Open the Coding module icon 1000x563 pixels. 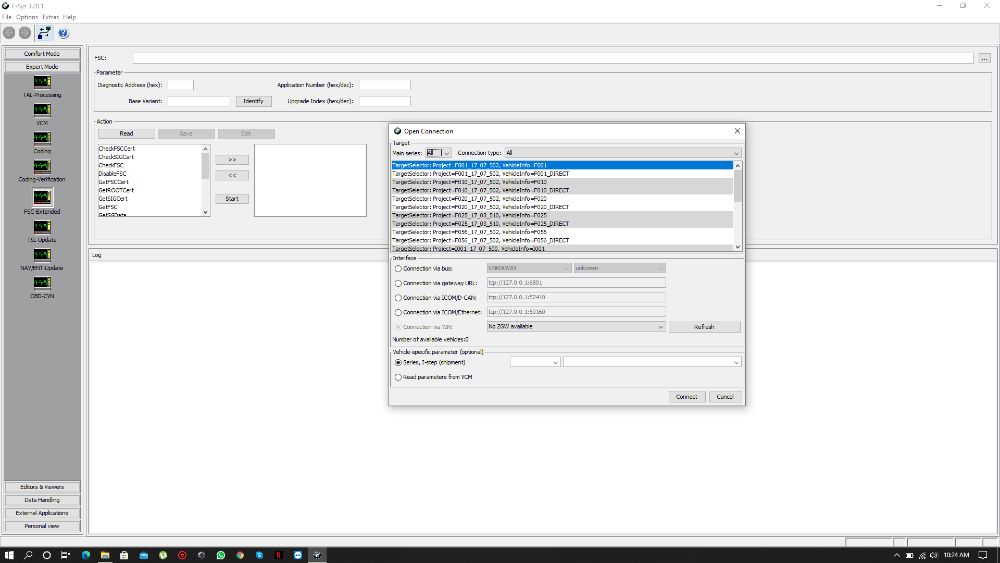42,138
